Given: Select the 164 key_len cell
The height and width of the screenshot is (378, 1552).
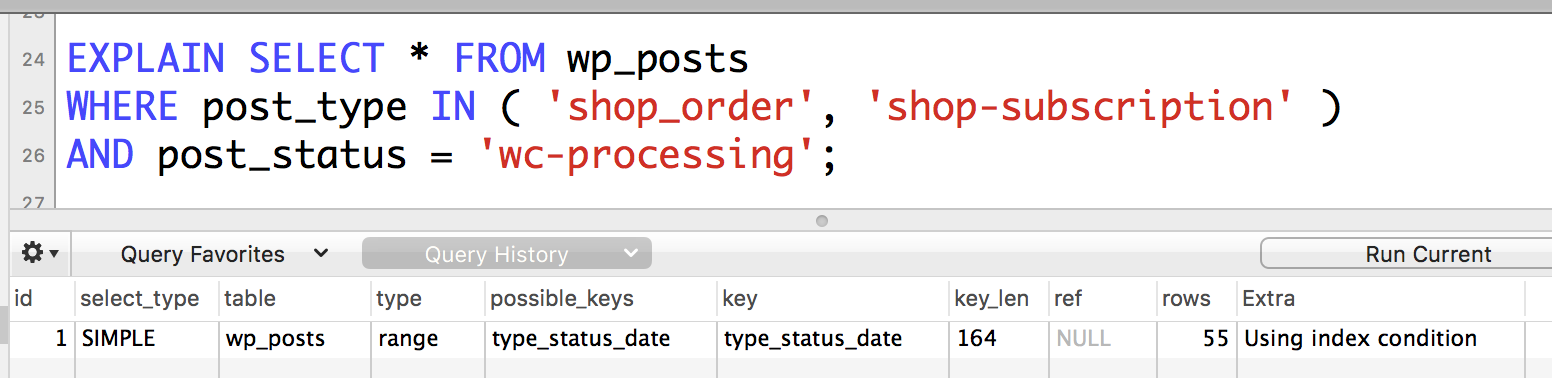Looking at the screenshot, I should (x=998, y=339).
